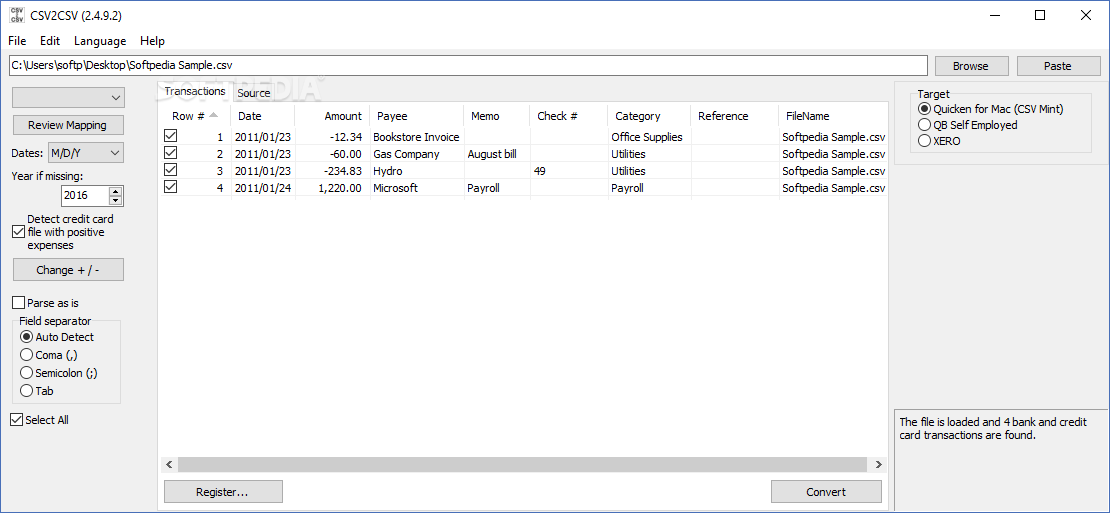Click the left arrow of horizontal scrollbar
This screenshot has height=513, width=1110.
coord(169,464)
